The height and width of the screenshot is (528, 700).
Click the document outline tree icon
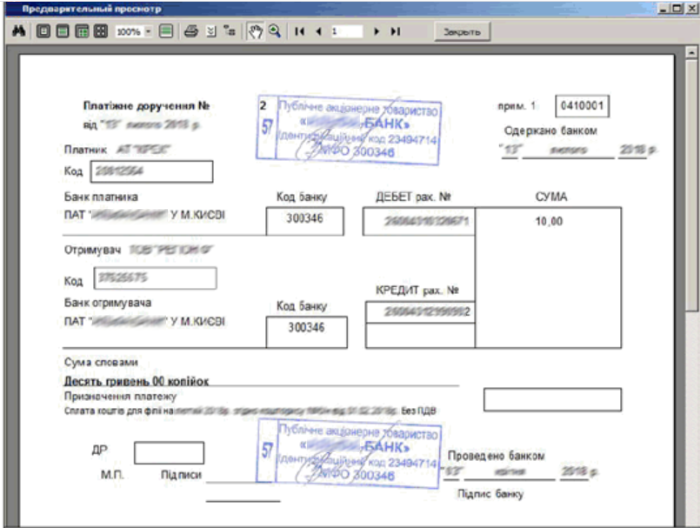click(230, 31)
